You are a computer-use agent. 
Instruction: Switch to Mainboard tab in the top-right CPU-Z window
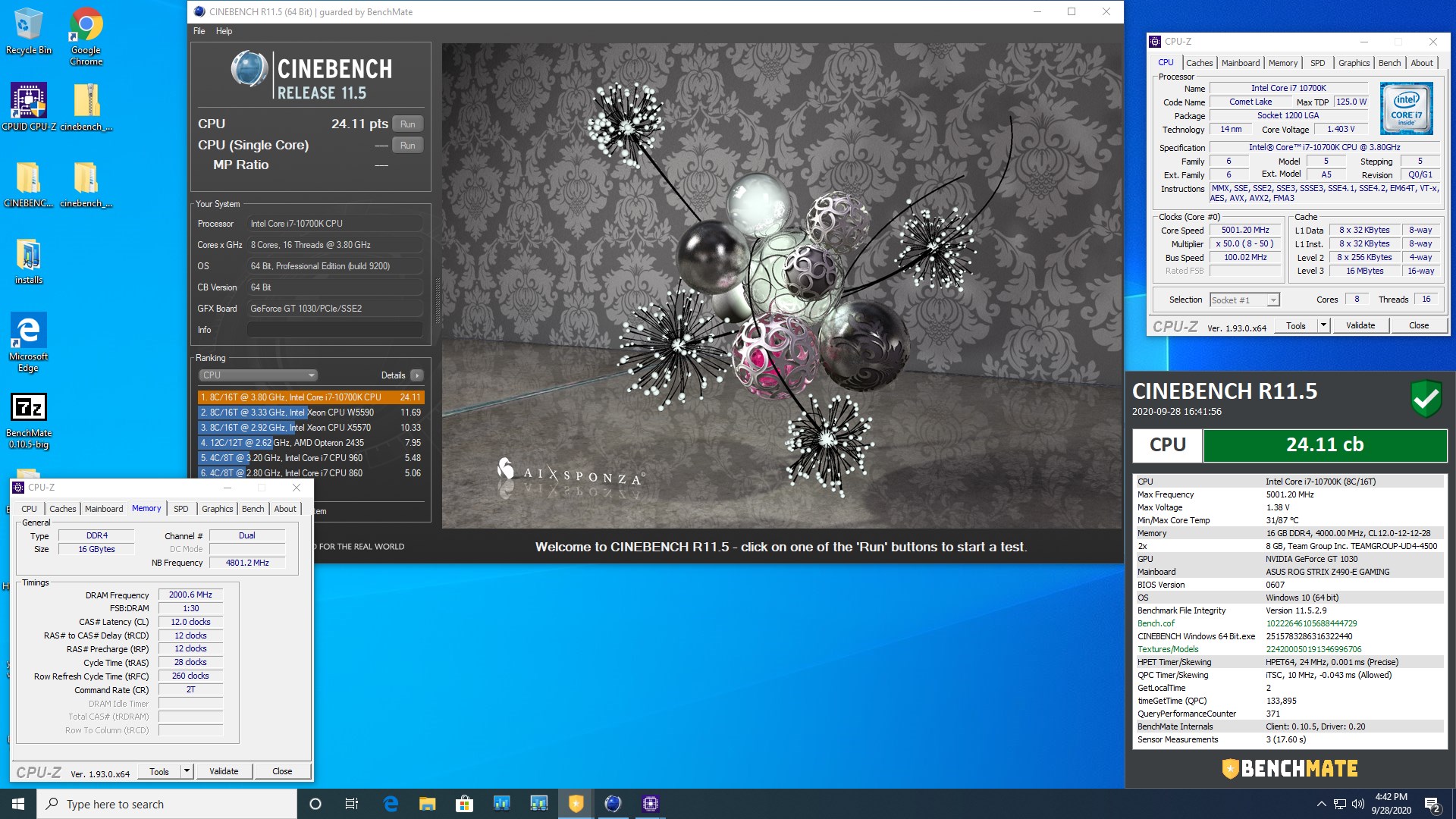click(1241, 63)
